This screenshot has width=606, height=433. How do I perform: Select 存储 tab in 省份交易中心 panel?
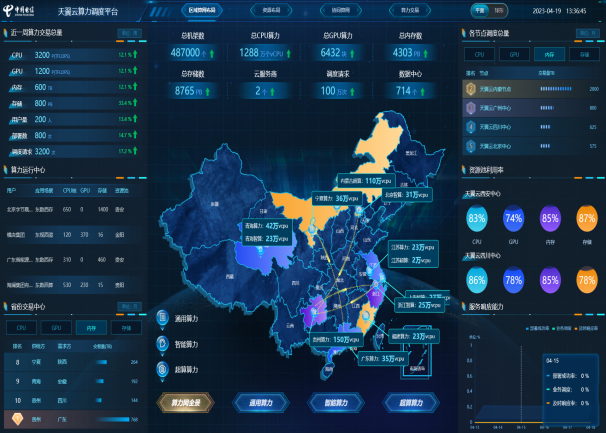(126, 328)
